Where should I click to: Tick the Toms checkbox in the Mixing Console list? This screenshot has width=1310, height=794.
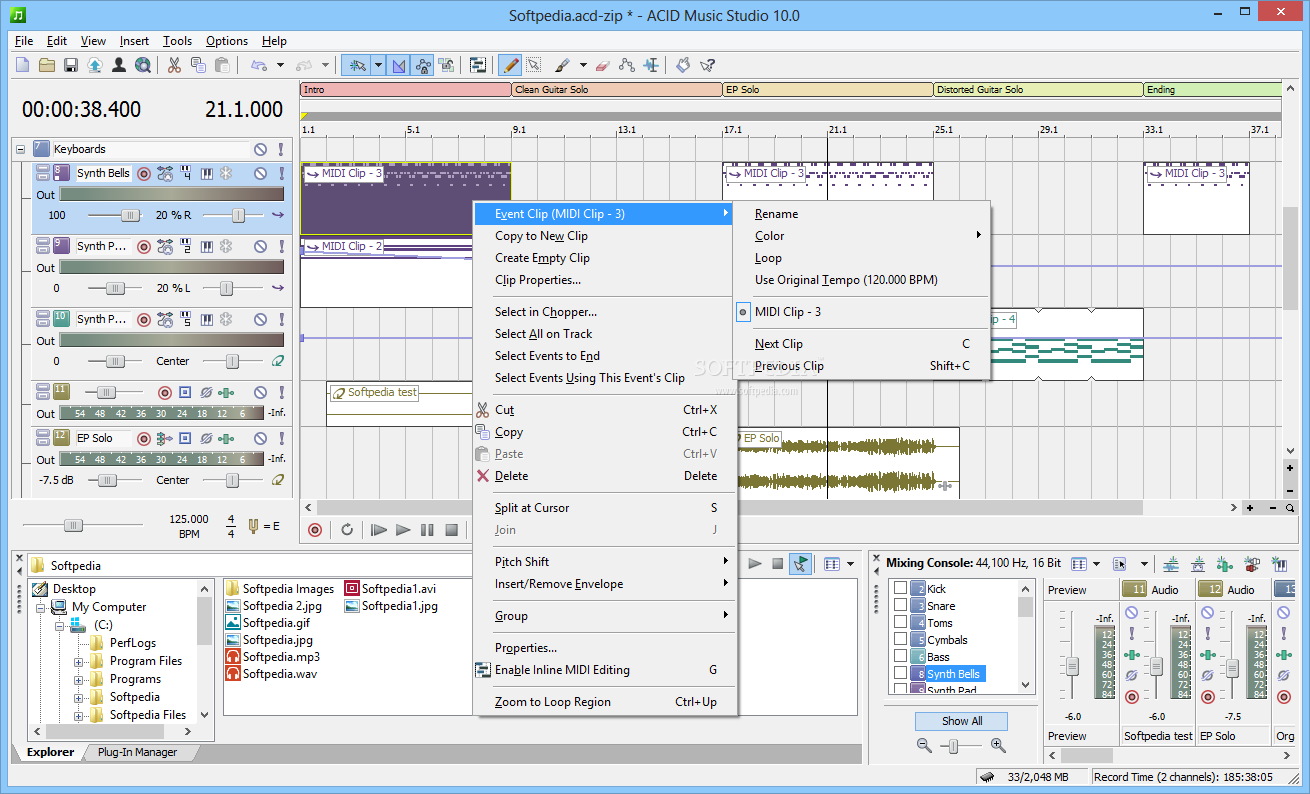pyautogui.click(x=900, y=622)
